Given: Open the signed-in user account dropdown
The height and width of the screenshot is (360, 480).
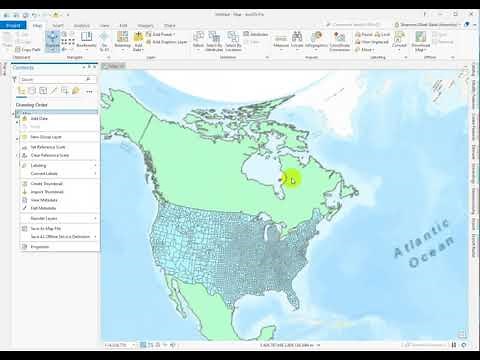Looking at the screenshot, I should 428,25.
